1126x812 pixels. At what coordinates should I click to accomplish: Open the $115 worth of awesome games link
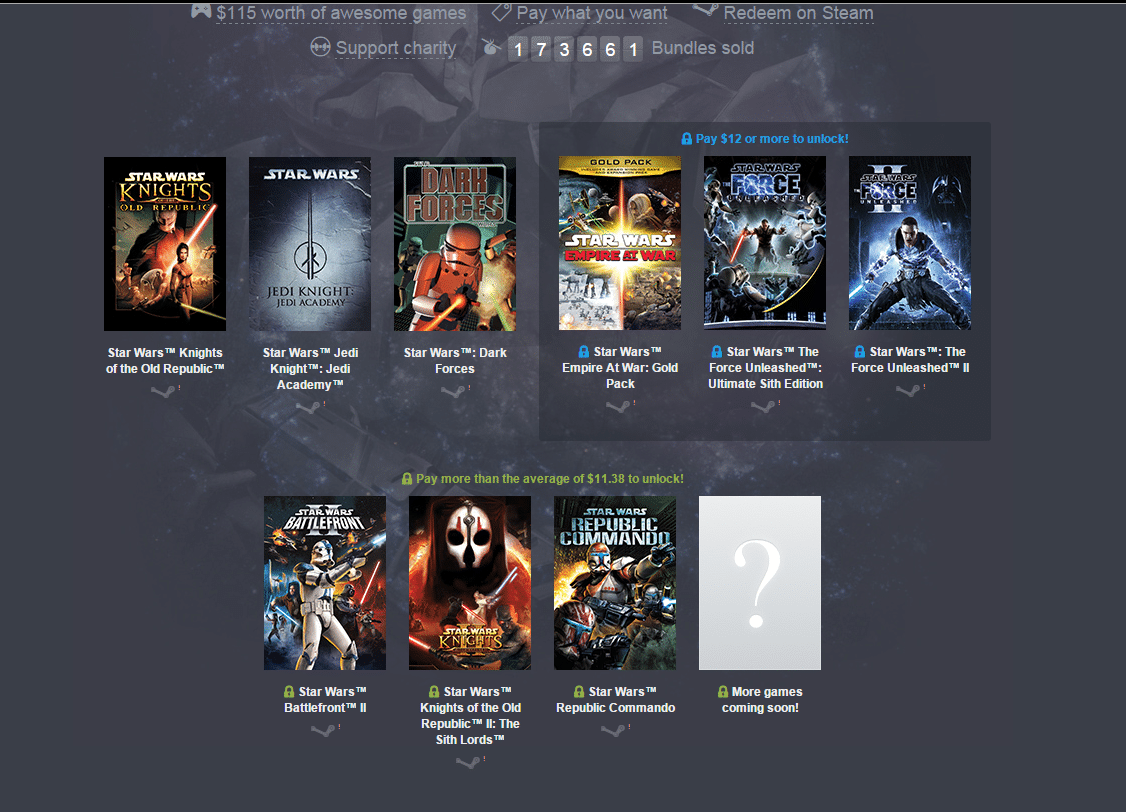tap(341, 13)
